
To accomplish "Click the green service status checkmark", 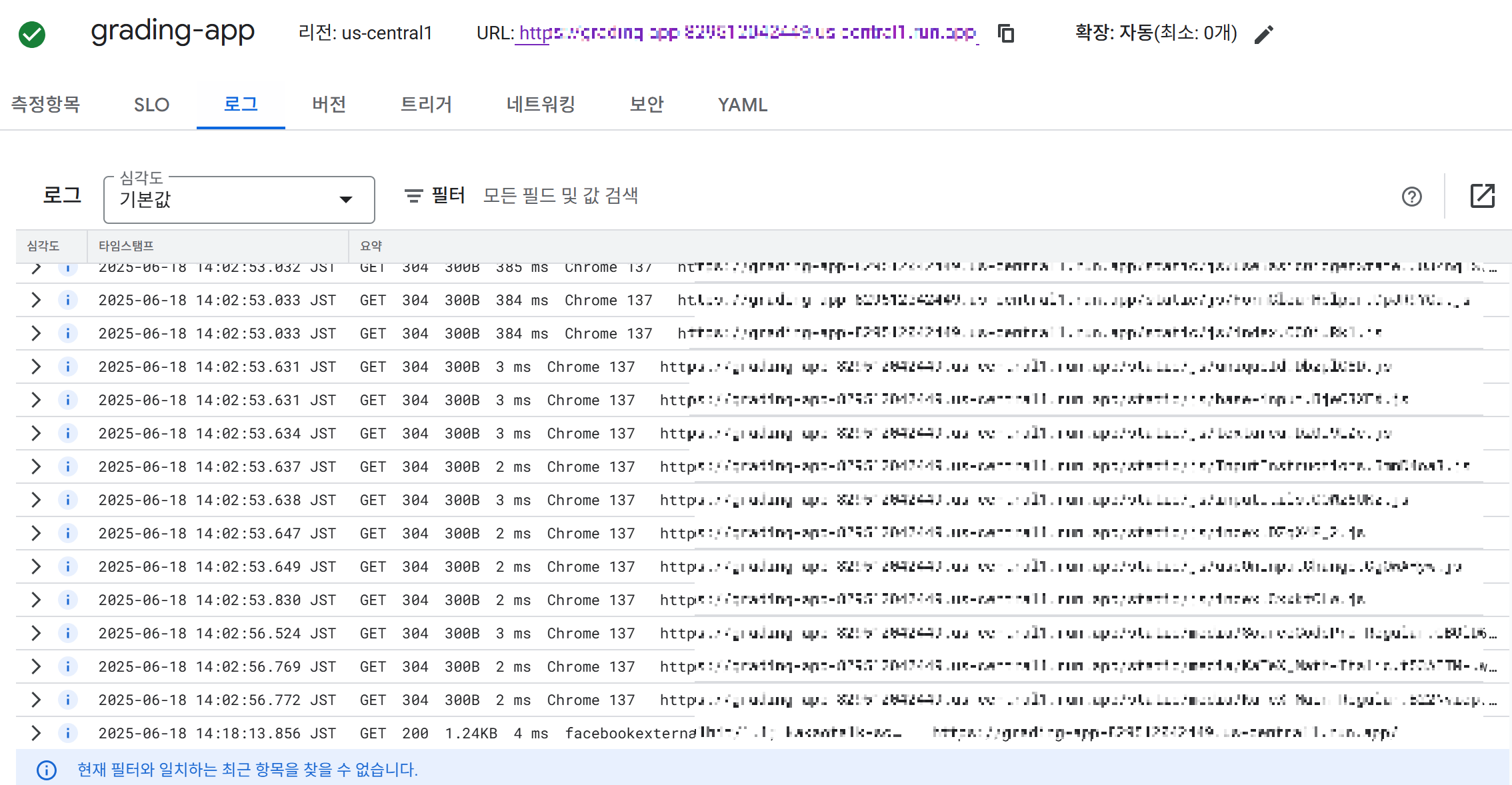I will pos(32,35).
